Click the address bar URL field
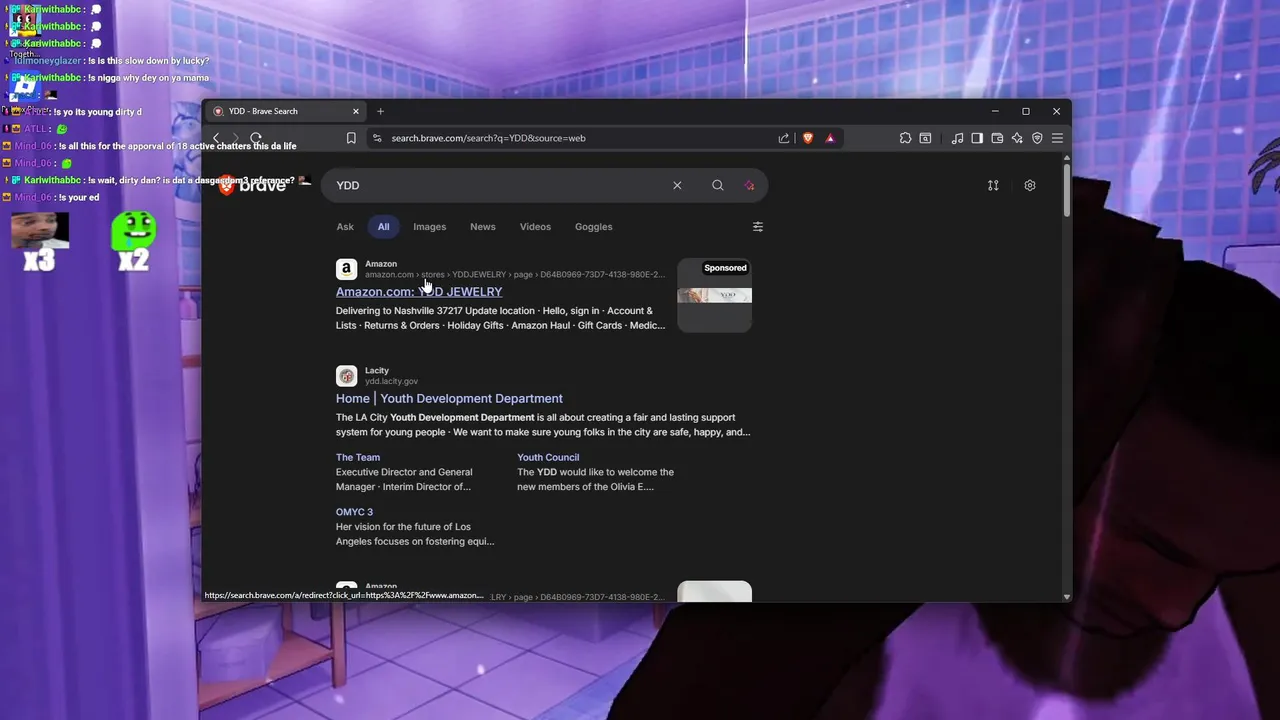1280x720 pixels. pos(580,138)
